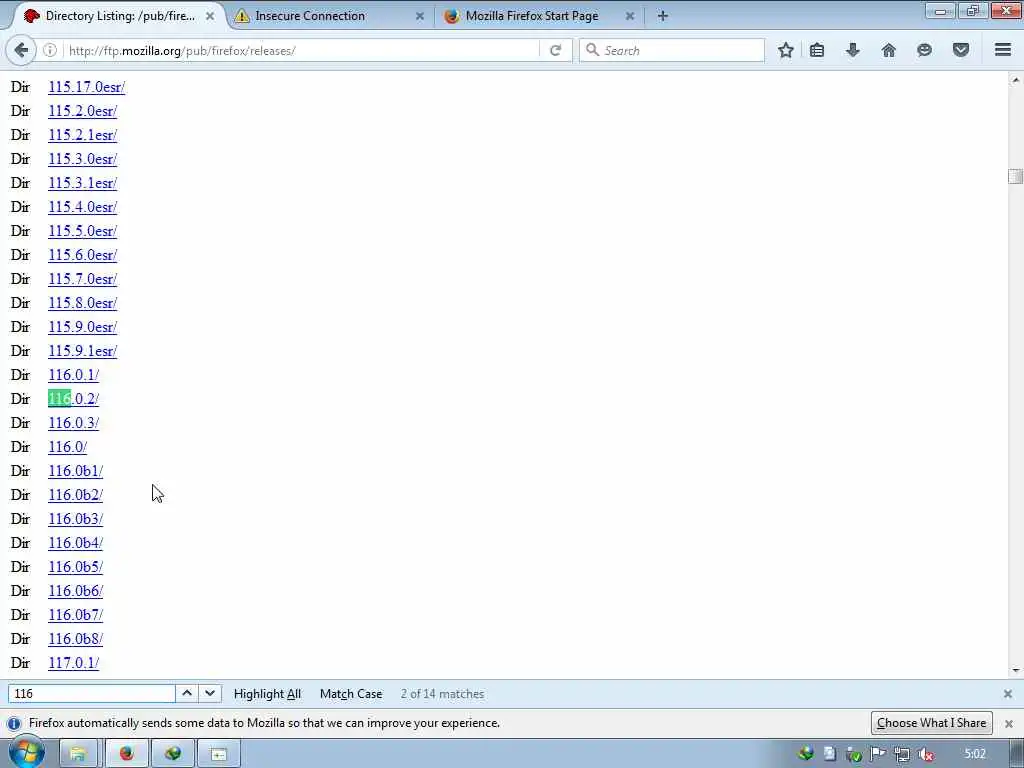Image resolution: width=1024 pixels, height=768 pixels.
Task: Open the 115.3.1esr/ directory link
Action: (x=82, y=183)
